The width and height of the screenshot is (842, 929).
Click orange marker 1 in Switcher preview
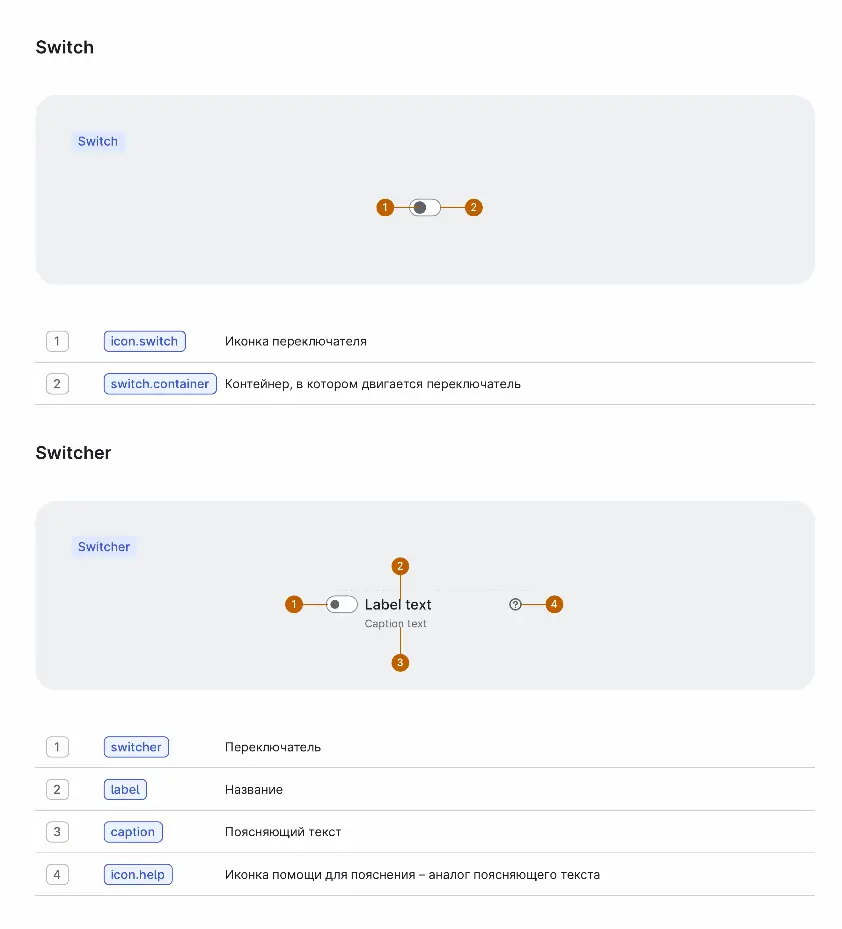click(x=294, y=604)
